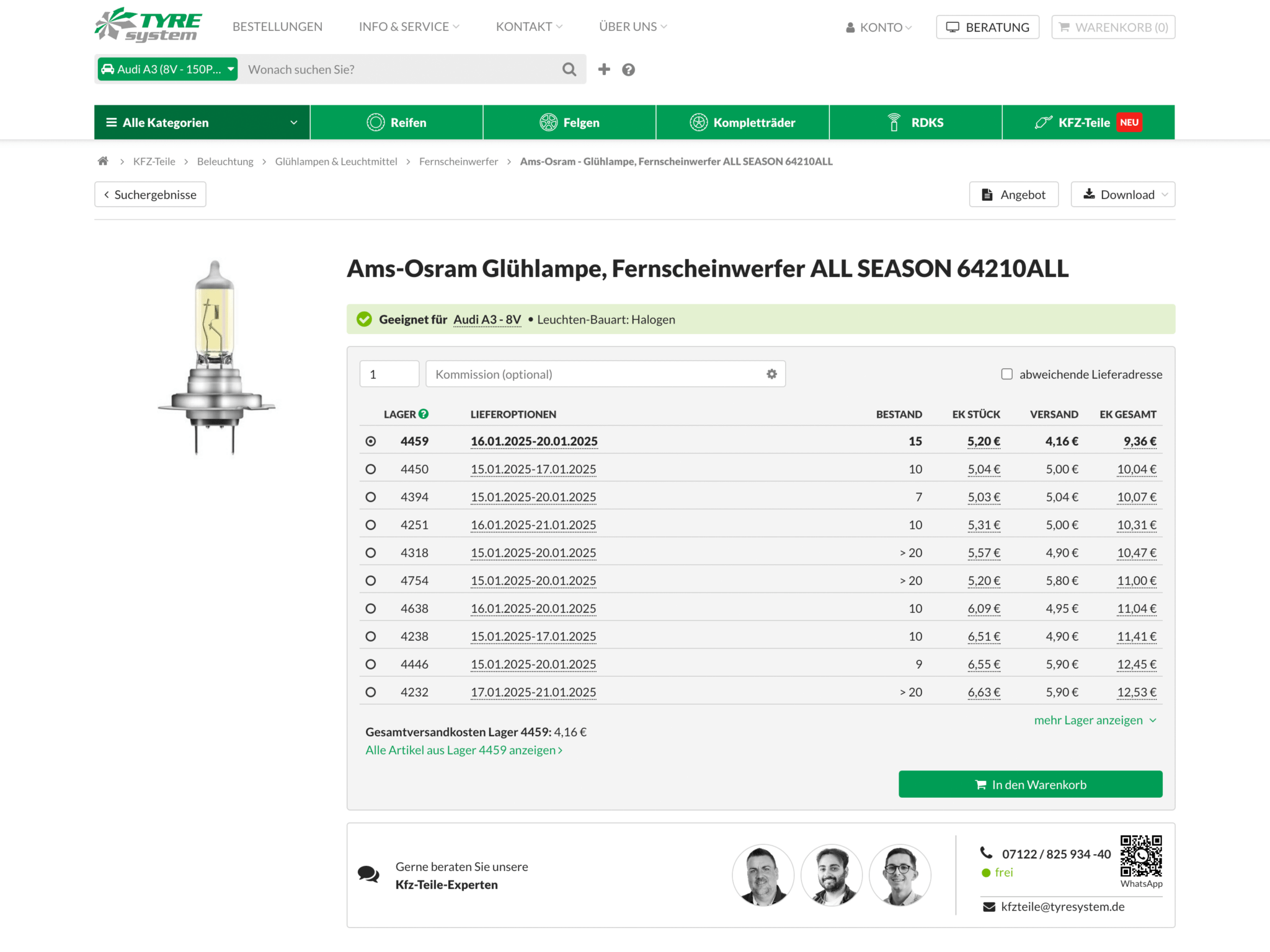Open the WARENKORB (0) cart
The width and height of the screenshot is (1270, 952).
click(x=1113, y=27)
